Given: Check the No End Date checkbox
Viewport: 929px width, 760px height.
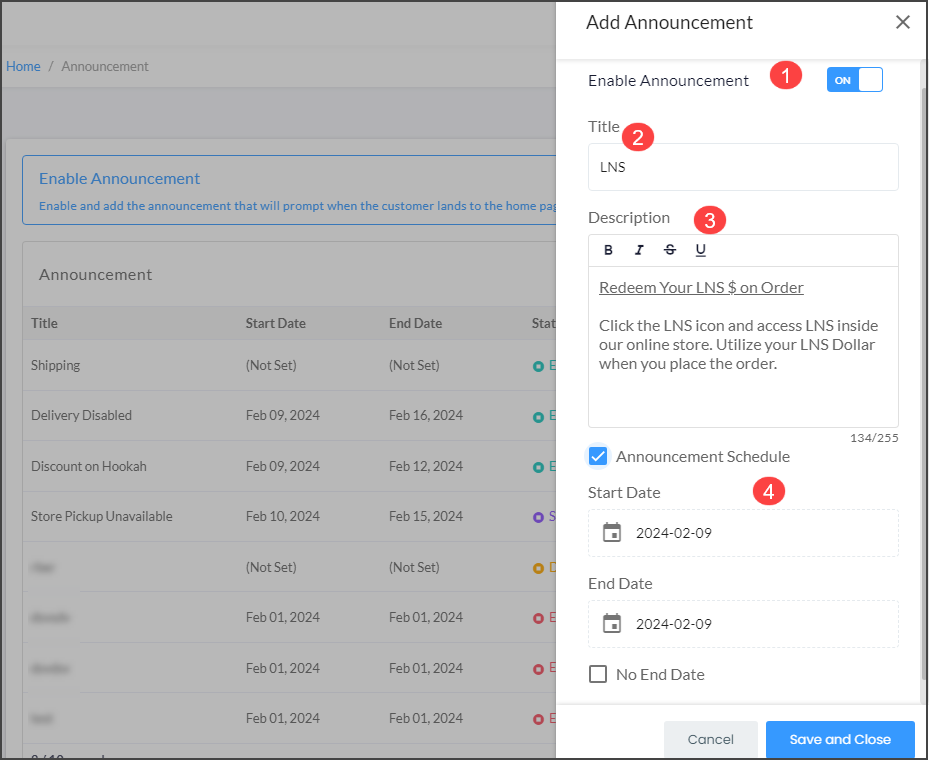Looking at the screenshot, I should click(598, 674).
